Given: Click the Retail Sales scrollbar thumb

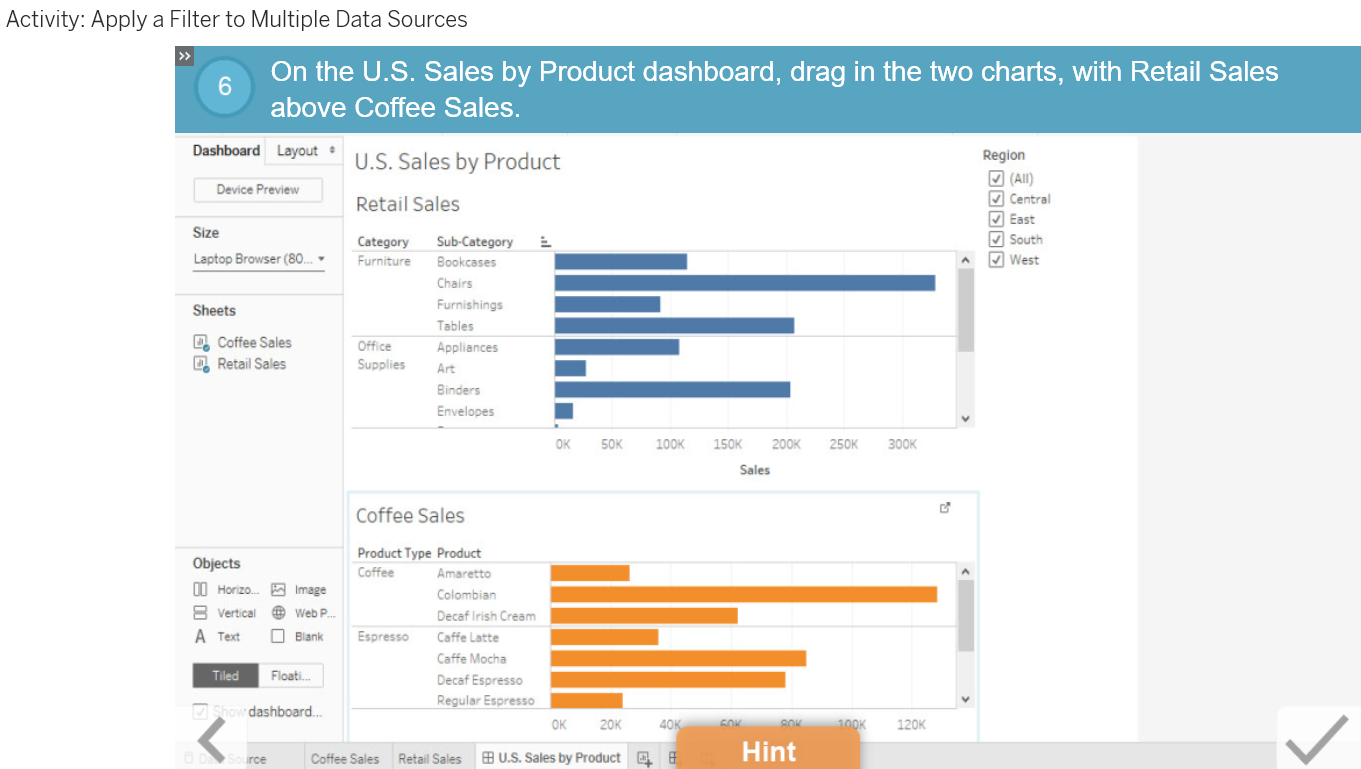Looking at the screenshot, I should pos(965,310).
